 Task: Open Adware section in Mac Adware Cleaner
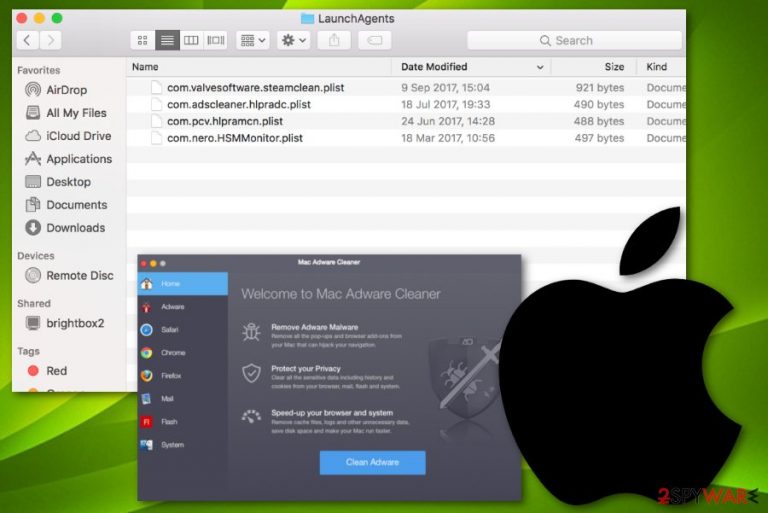tap(183, 307)
